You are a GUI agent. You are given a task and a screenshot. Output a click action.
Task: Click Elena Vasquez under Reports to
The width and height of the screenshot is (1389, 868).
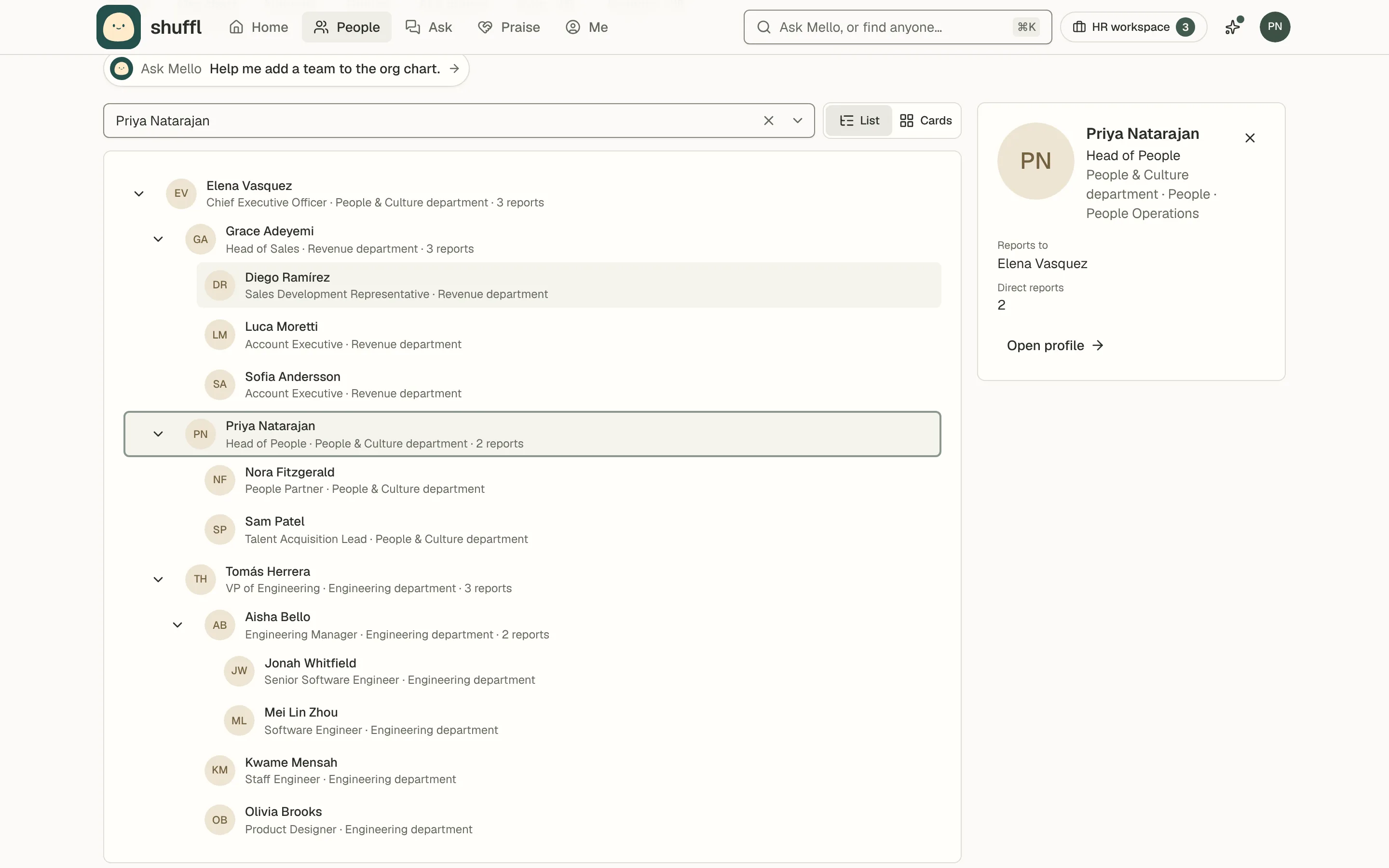tap(1042, 264)
